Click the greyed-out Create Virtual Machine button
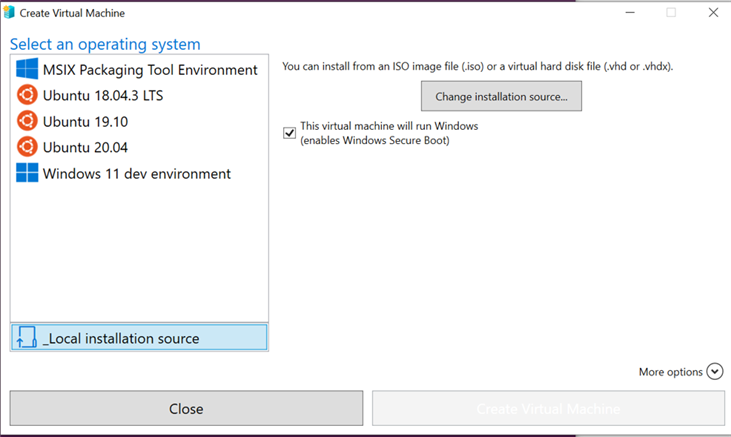 [548, 409]
